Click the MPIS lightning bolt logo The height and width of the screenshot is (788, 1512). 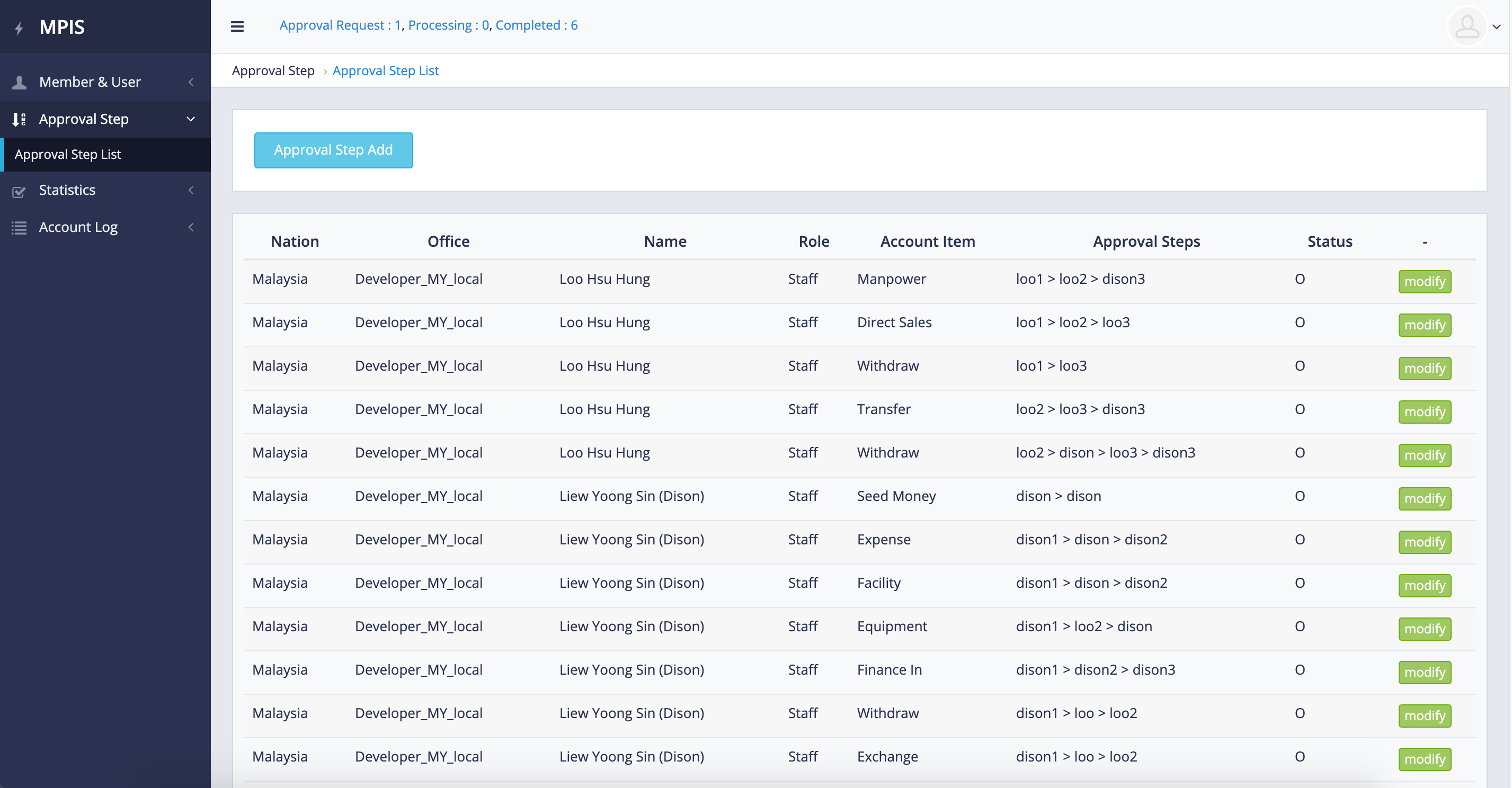click(20, 26)
